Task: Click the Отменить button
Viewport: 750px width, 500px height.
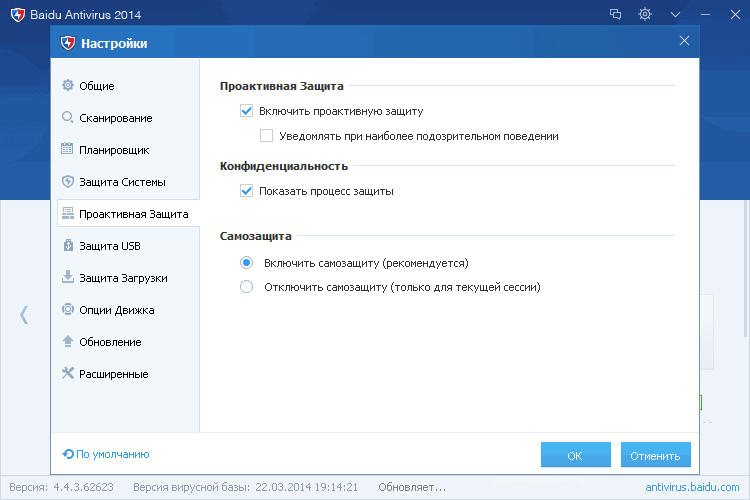Action: click(x=655, y=455)
